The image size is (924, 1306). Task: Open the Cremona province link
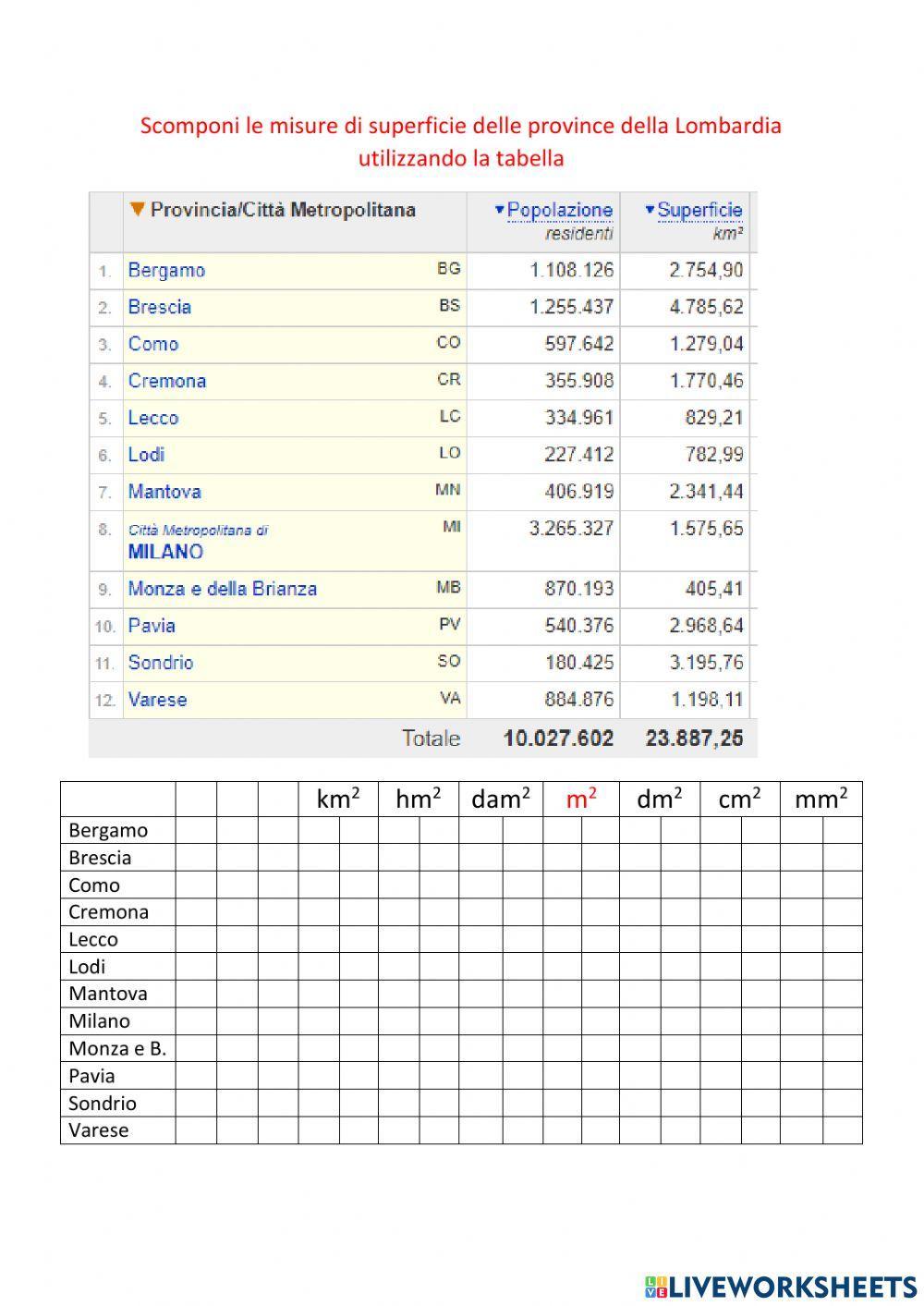(x=167, y=381)
